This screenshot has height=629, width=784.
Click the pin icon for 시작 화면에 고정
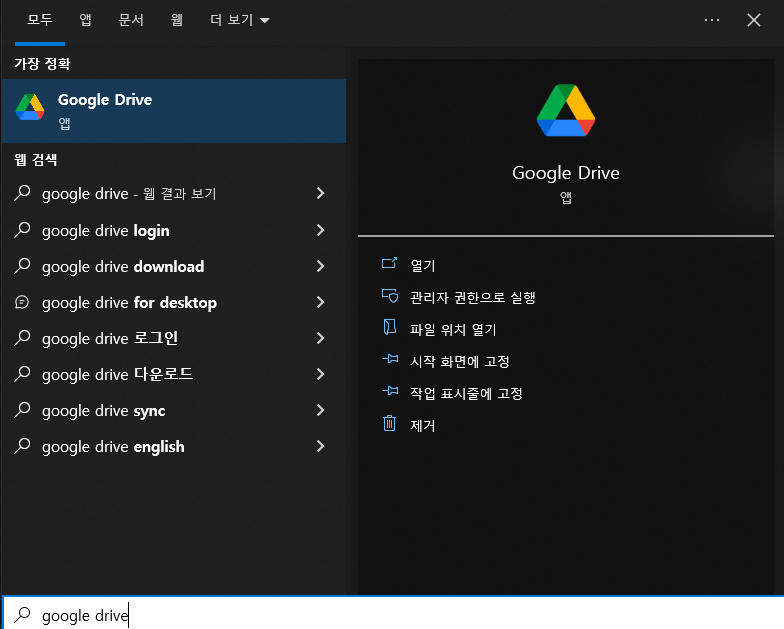point(390,359)
